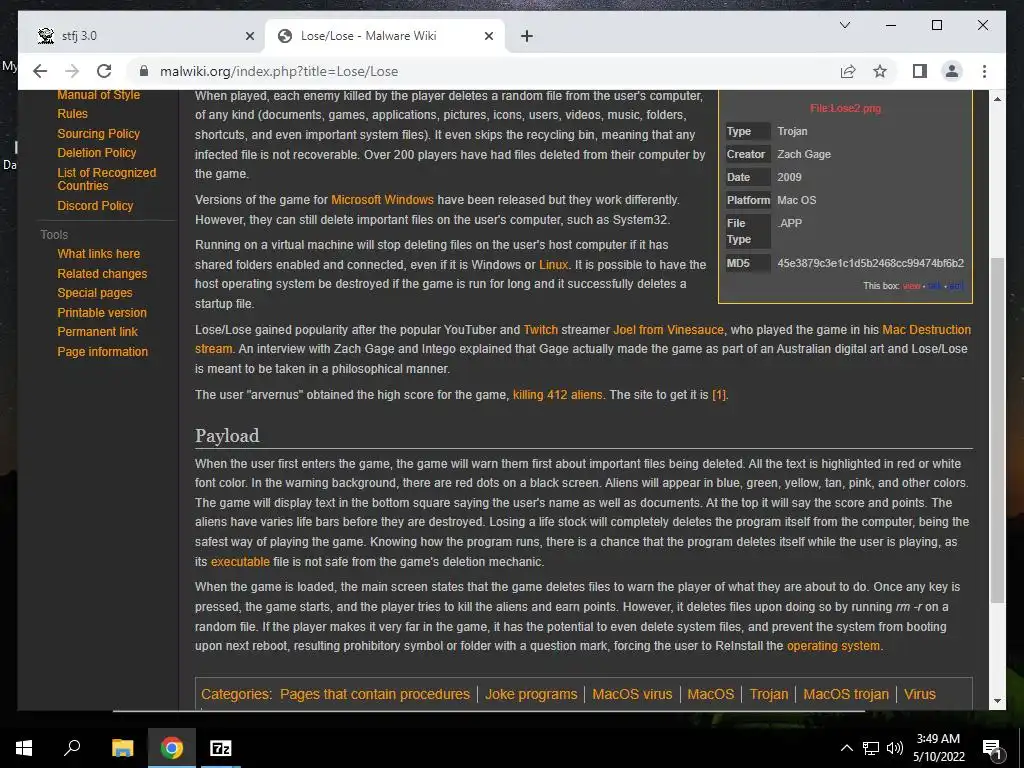
Task: Open 7-Zip from the taskbar
Action: 221,748
